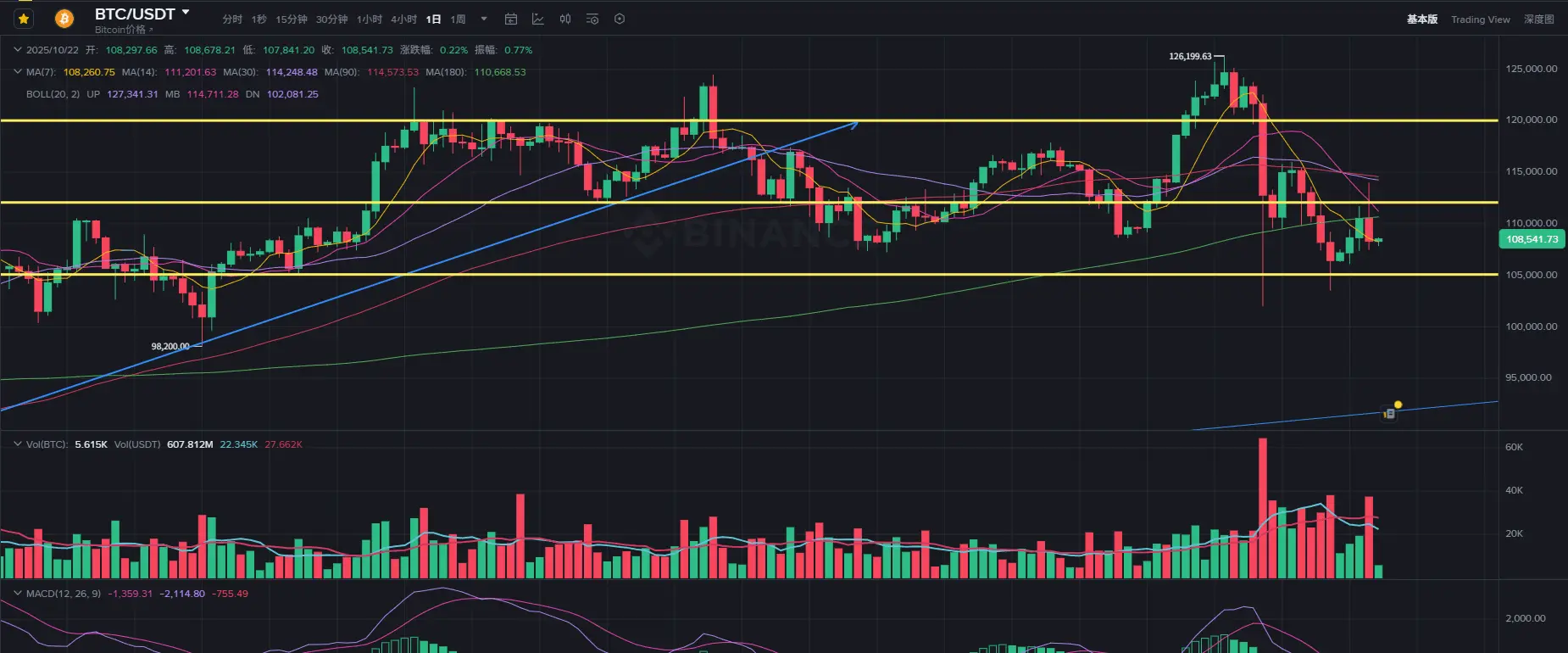
Task: Switch to the 基本版 chart view
Action: click(x=1422, y=20)
